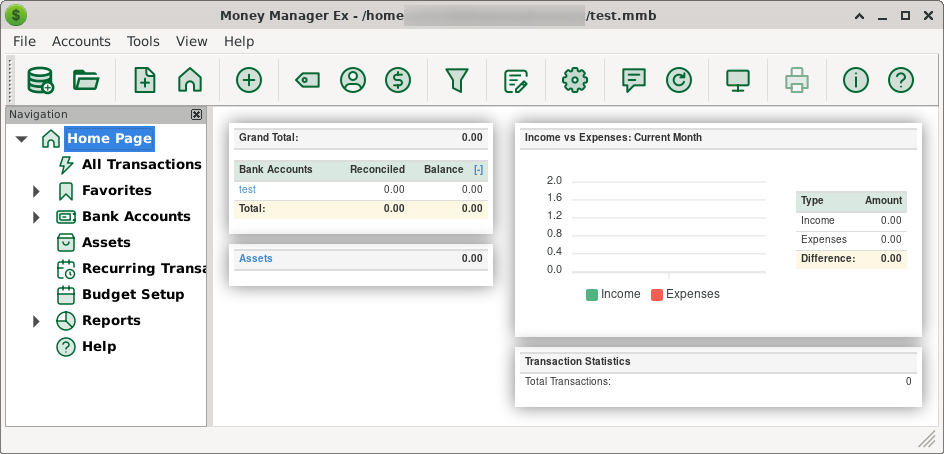
Task: Select Help in navigation tree
Action: coord(99,347)
